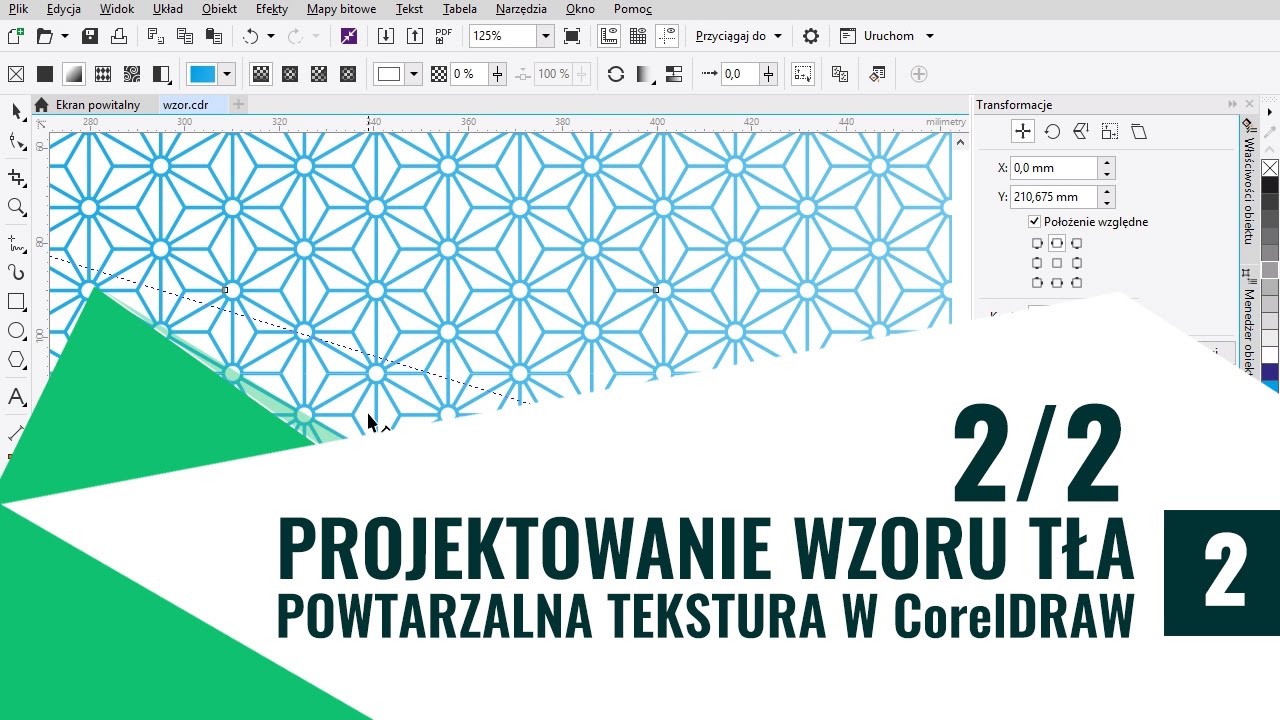Select the bottom-right anchor point
The image size is (1280, 720).
[x=1077, y=282]
